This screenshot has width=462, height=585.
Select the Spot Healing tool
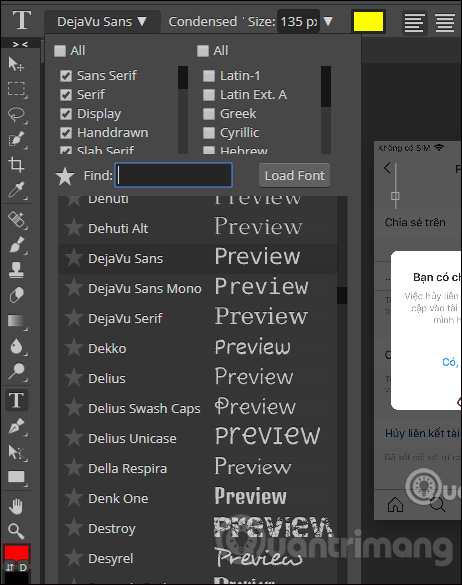click(17, 219)
